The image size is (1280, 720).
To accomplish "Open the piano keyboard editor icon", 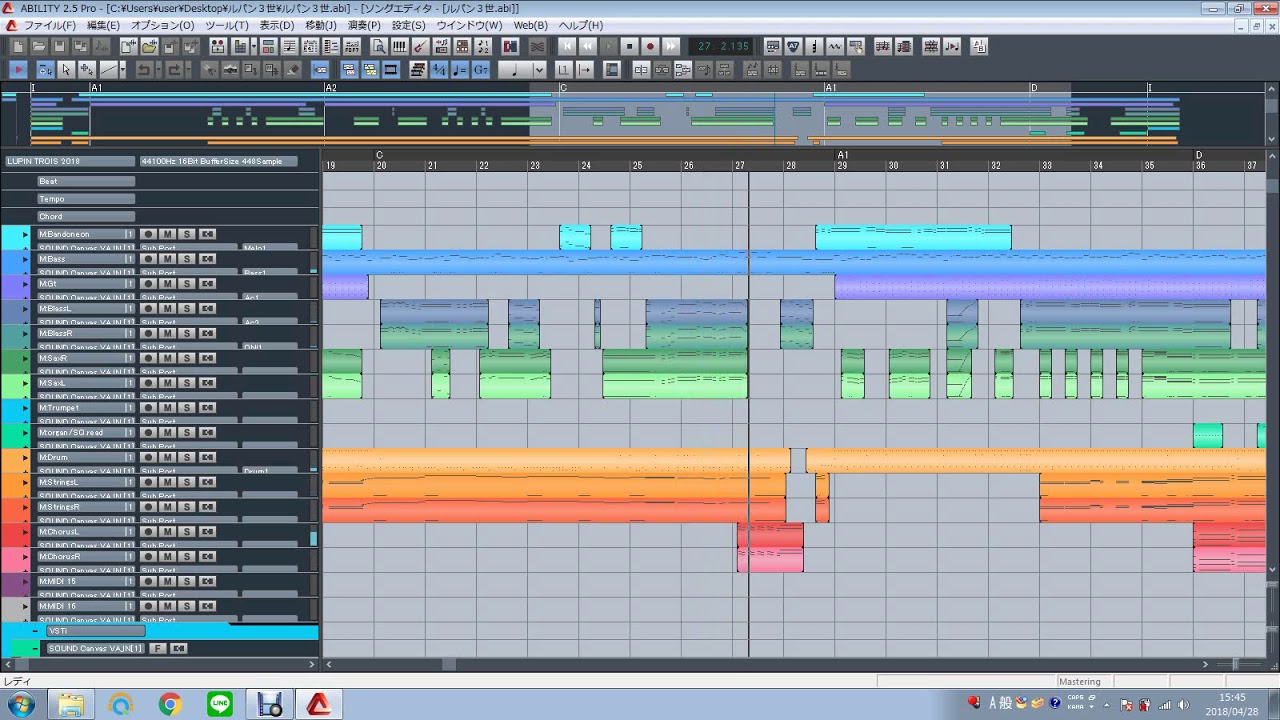I will click(400, 46).
